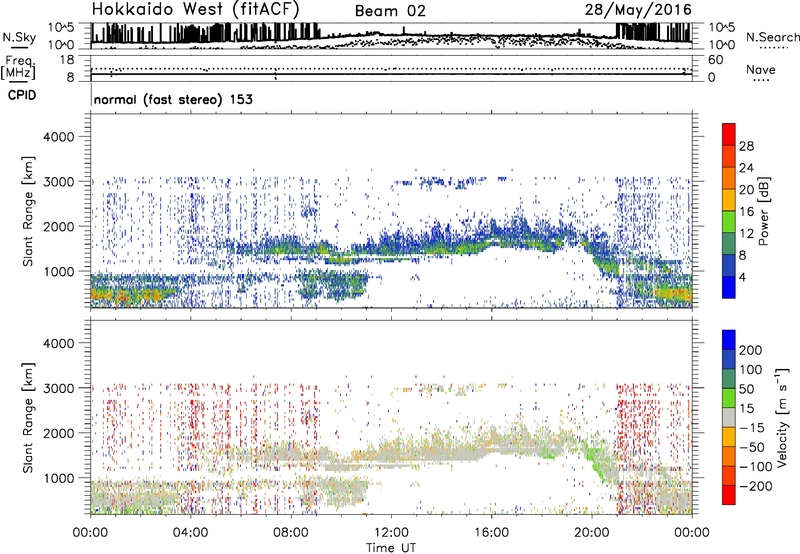Click the "2000" tick on the velocity panel
This screenshot has height=554, width=800.
(x=58, y=433)
